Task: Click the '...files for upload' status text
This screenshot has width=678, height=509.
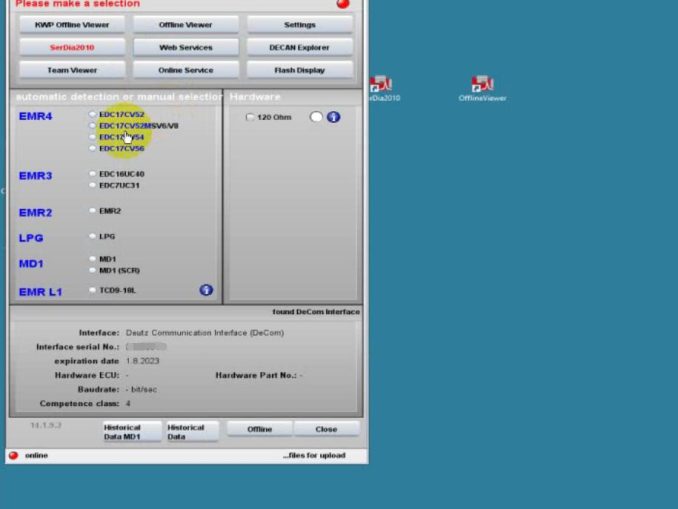Action: point(314,455)
